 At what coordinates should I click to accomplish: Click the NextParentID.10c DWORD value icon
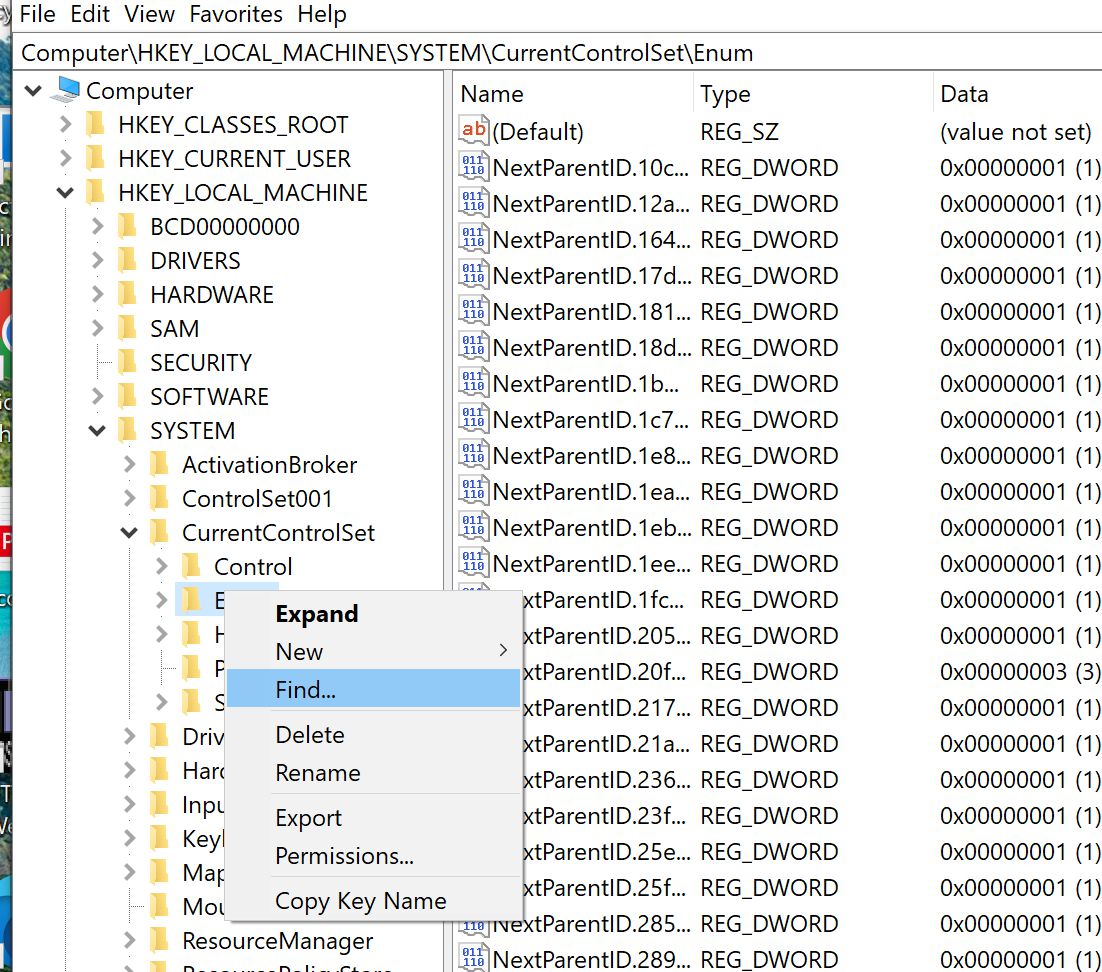[473, 167]
